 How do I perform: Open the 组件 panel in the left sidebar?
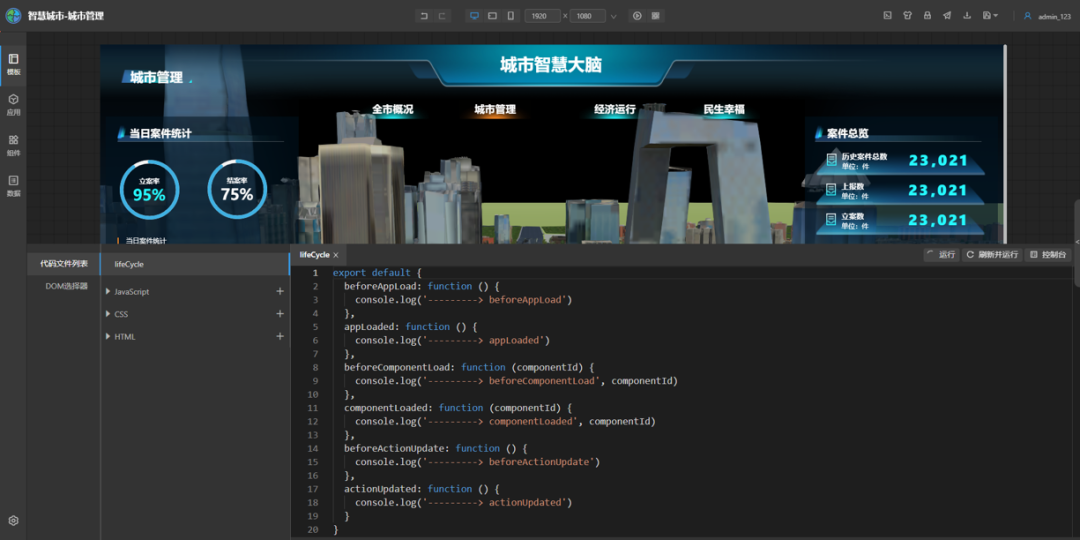pyautogui.click(x=13, y=145)
